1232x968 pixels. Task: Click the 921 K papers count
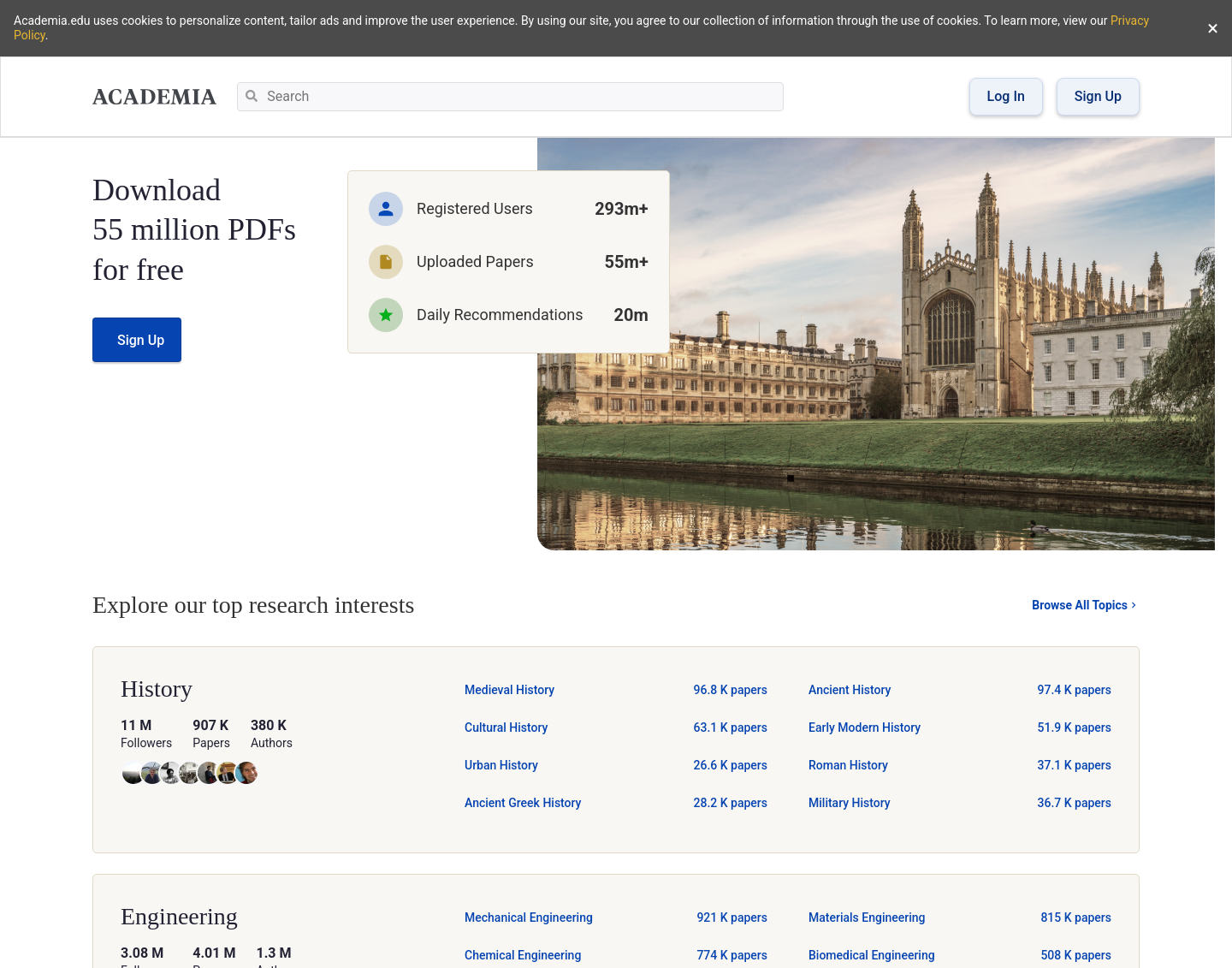point(732,918)
